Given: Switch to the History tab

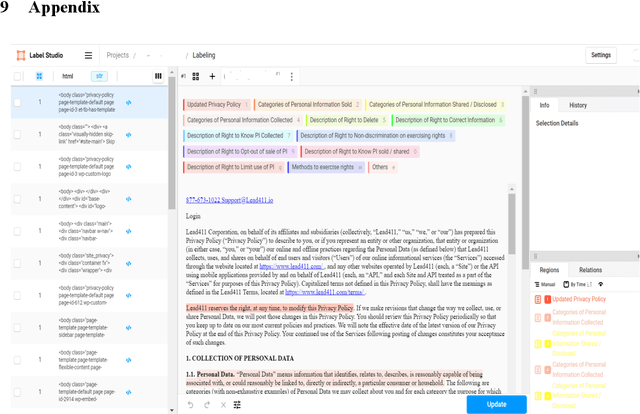Looking at the screenshot, I should click(578, 105).
